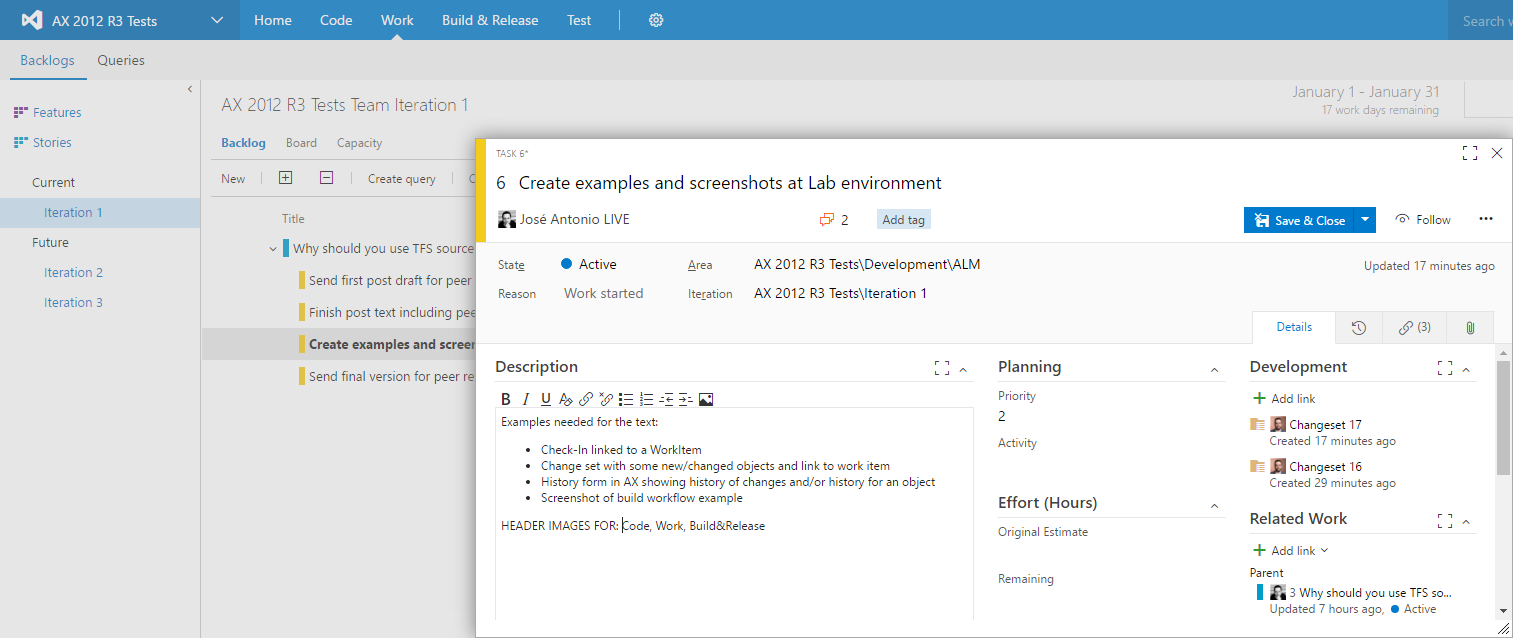Open the Changeset 17 link
1513x638 pixels.
1325,425
